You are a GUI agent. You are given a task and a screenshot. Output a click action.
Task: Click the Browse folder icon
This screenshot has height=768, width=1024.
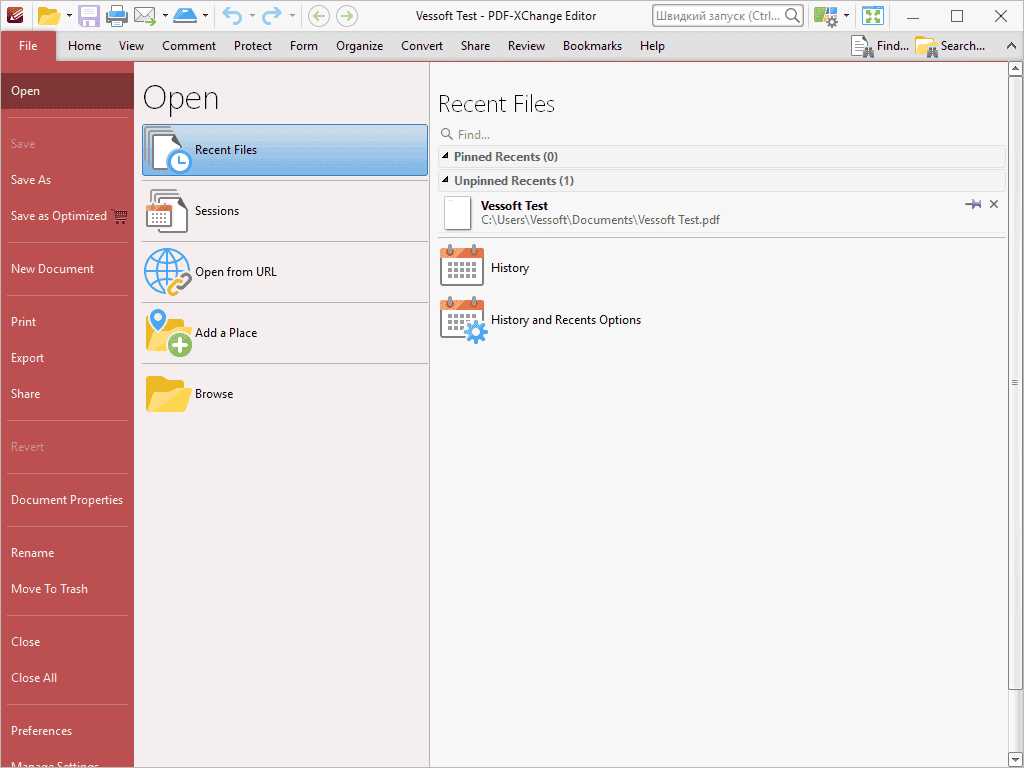tap(168, 394)
